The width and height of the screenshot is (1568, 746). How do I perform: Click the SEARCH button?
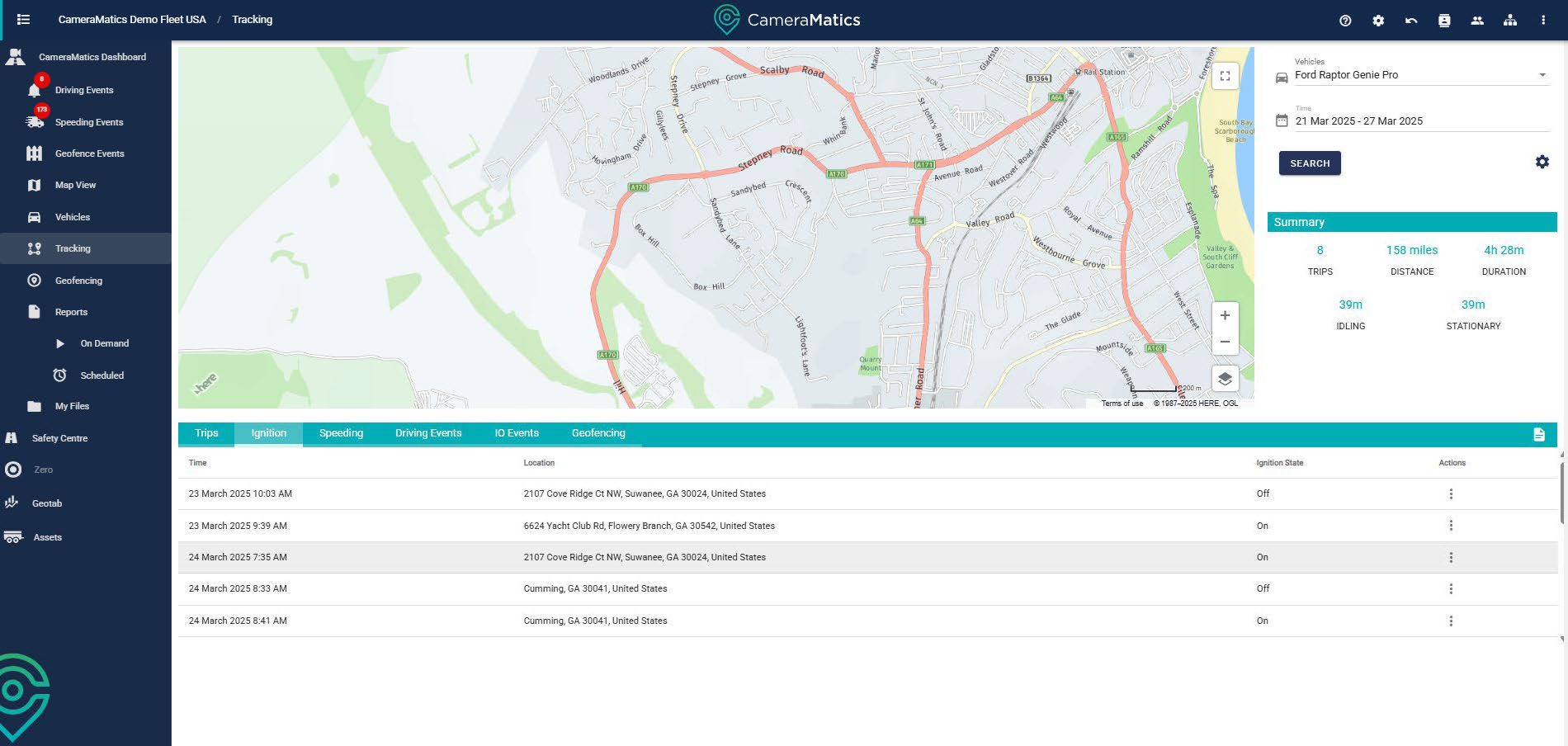pyautogui.click(x=1310, y=163)
